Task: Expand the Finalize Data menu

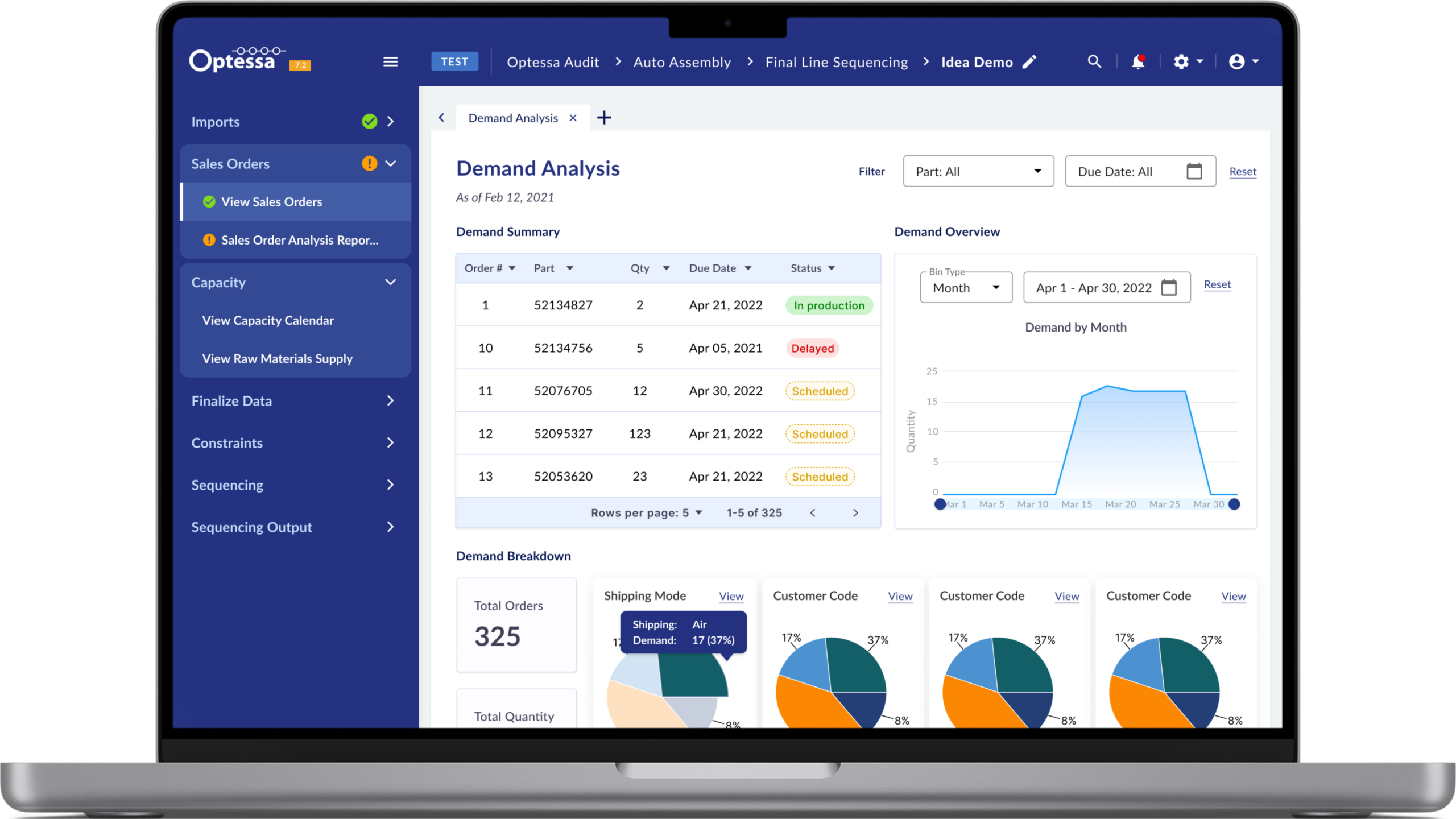Action: 390,401
